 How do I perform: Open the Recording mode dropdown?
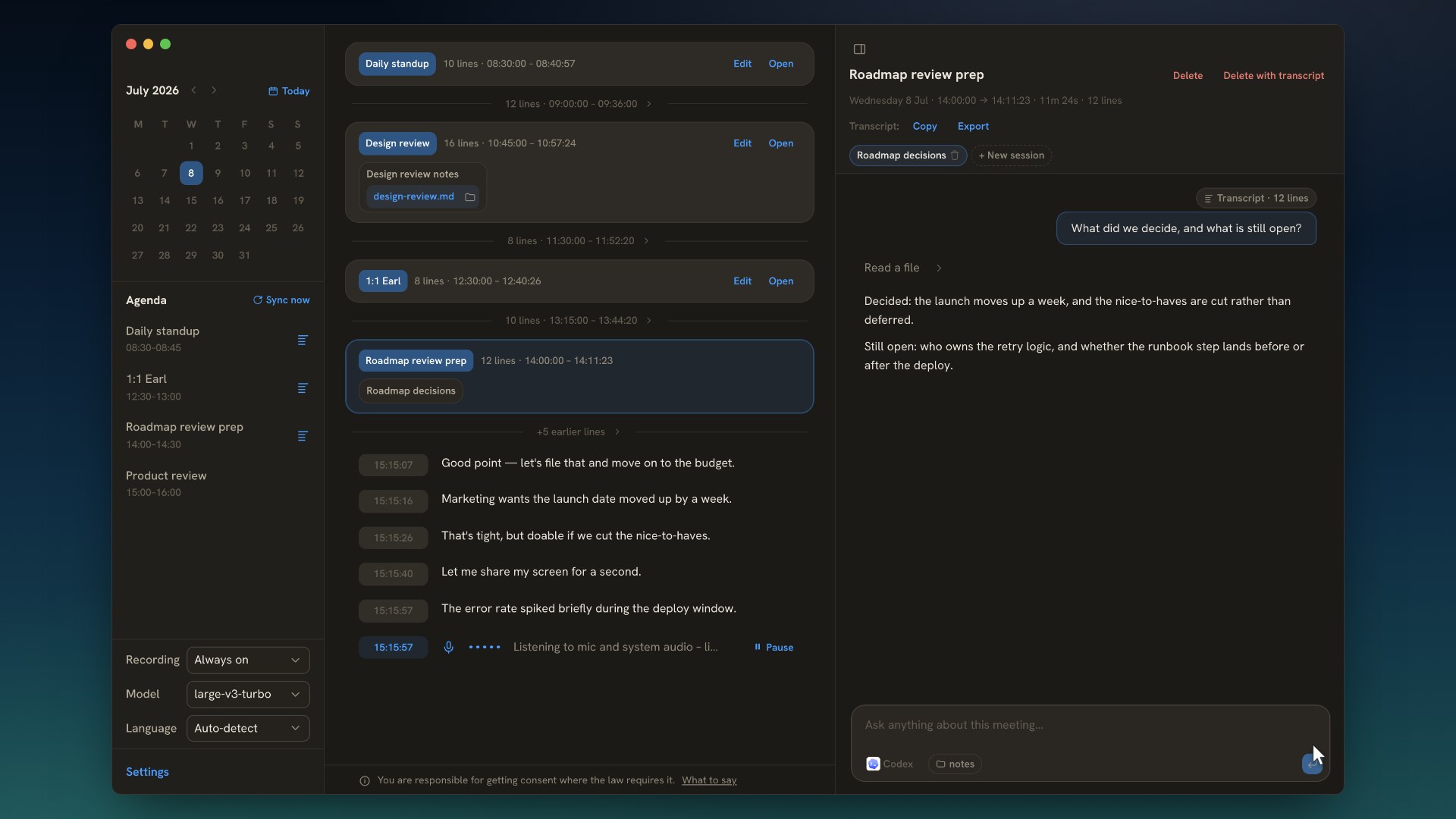coord(248,660)
